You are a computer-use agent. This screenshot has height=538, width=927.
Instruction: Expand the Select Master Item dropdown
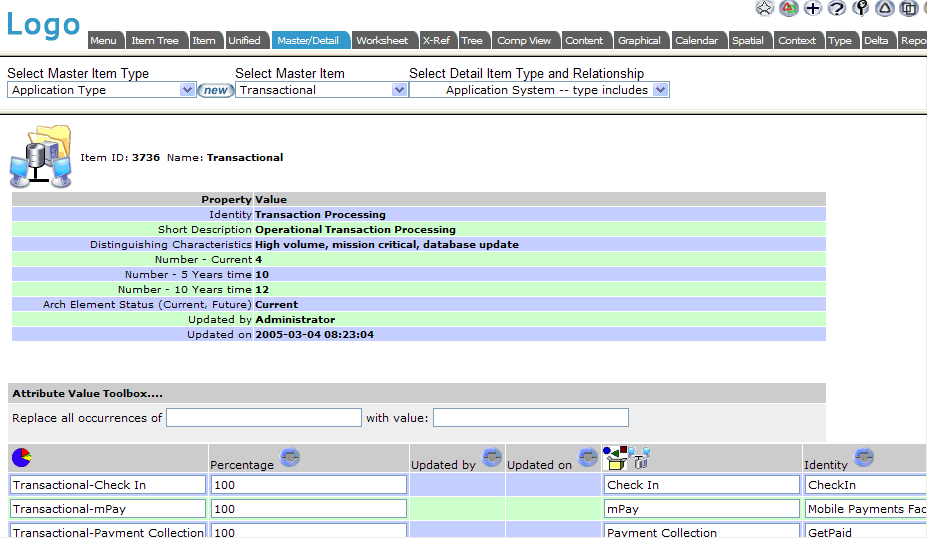[399, 90]
